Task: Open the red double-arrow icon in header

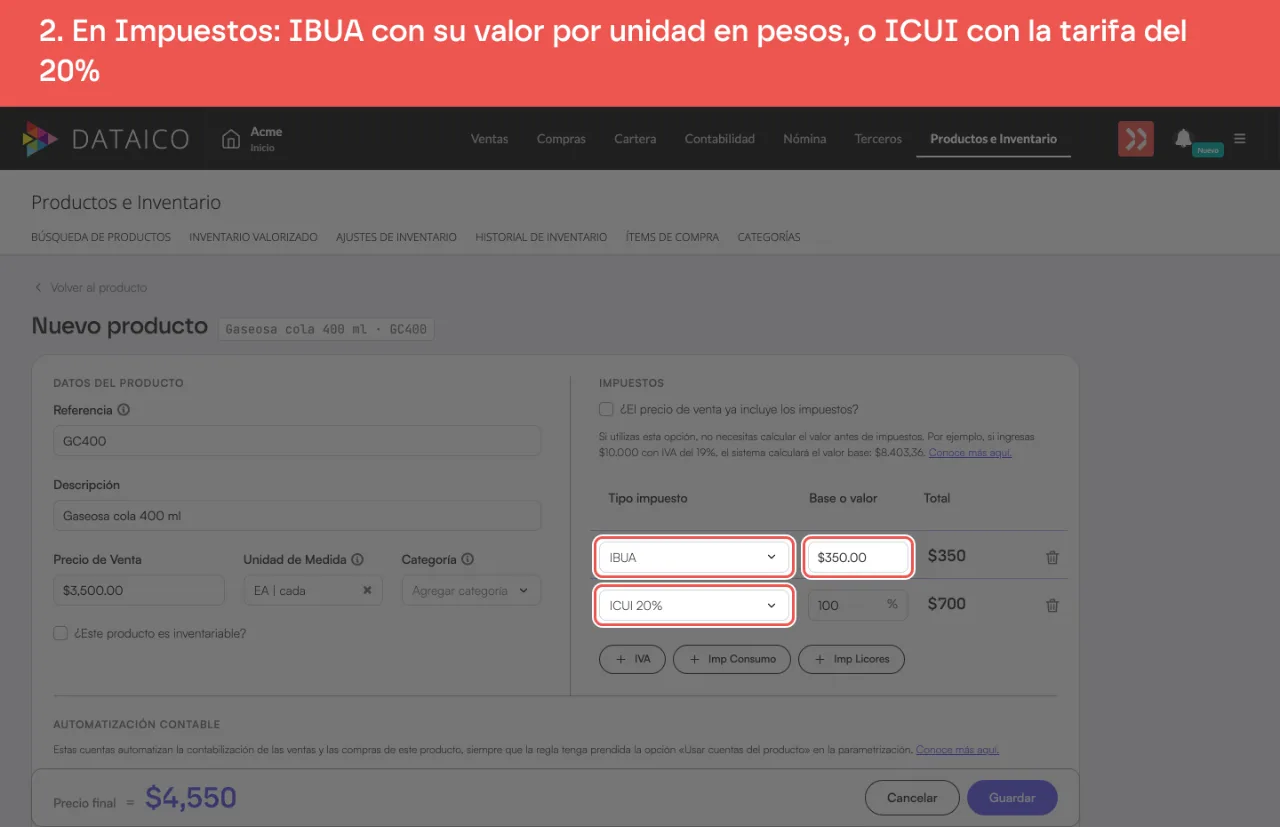Action: click(1136, 139)
